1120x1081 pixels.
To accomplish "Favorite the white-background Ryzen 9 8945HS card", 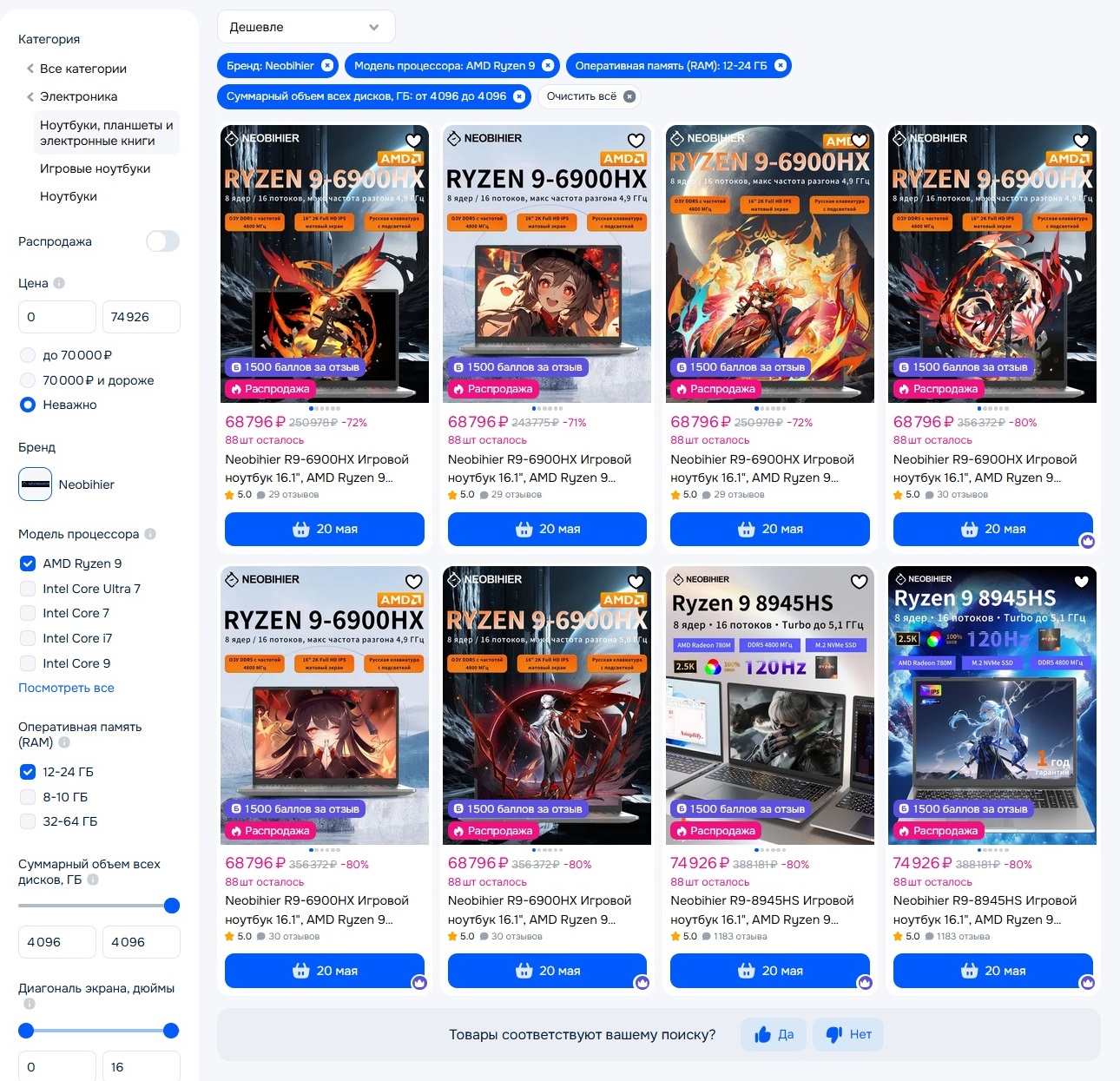I will (x=859, y=581).
